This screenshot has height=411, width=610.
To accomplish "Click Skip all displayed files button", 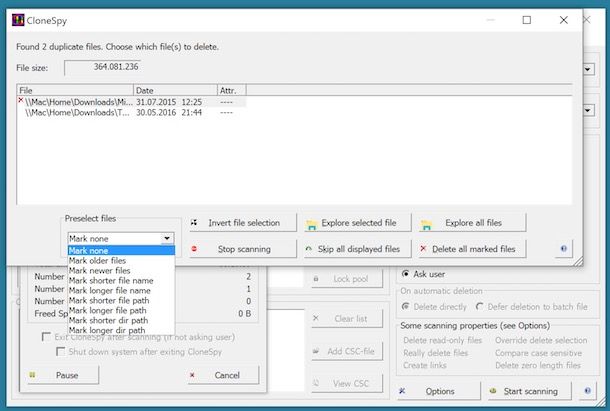I will (x=357, y=249).
